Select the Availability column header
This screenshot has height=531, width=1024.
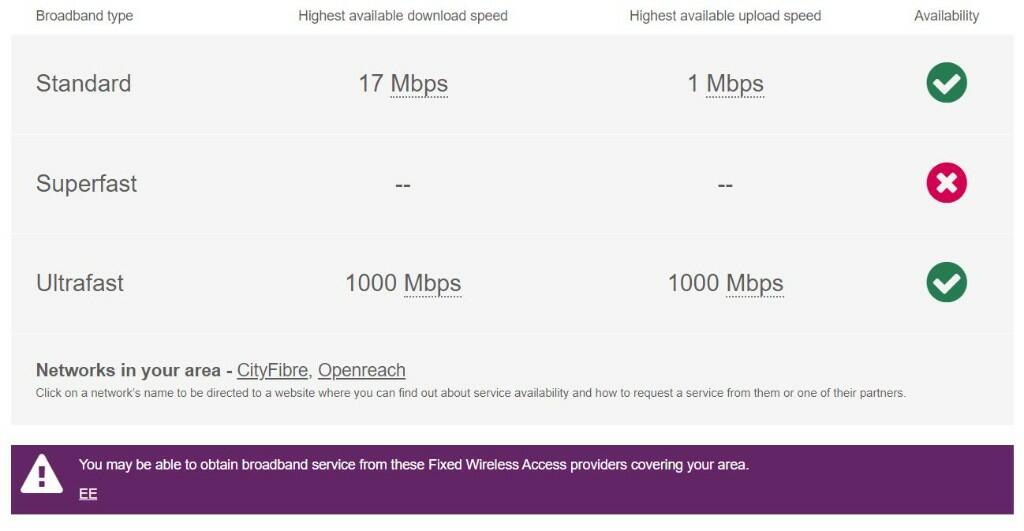tap(946, 16)
